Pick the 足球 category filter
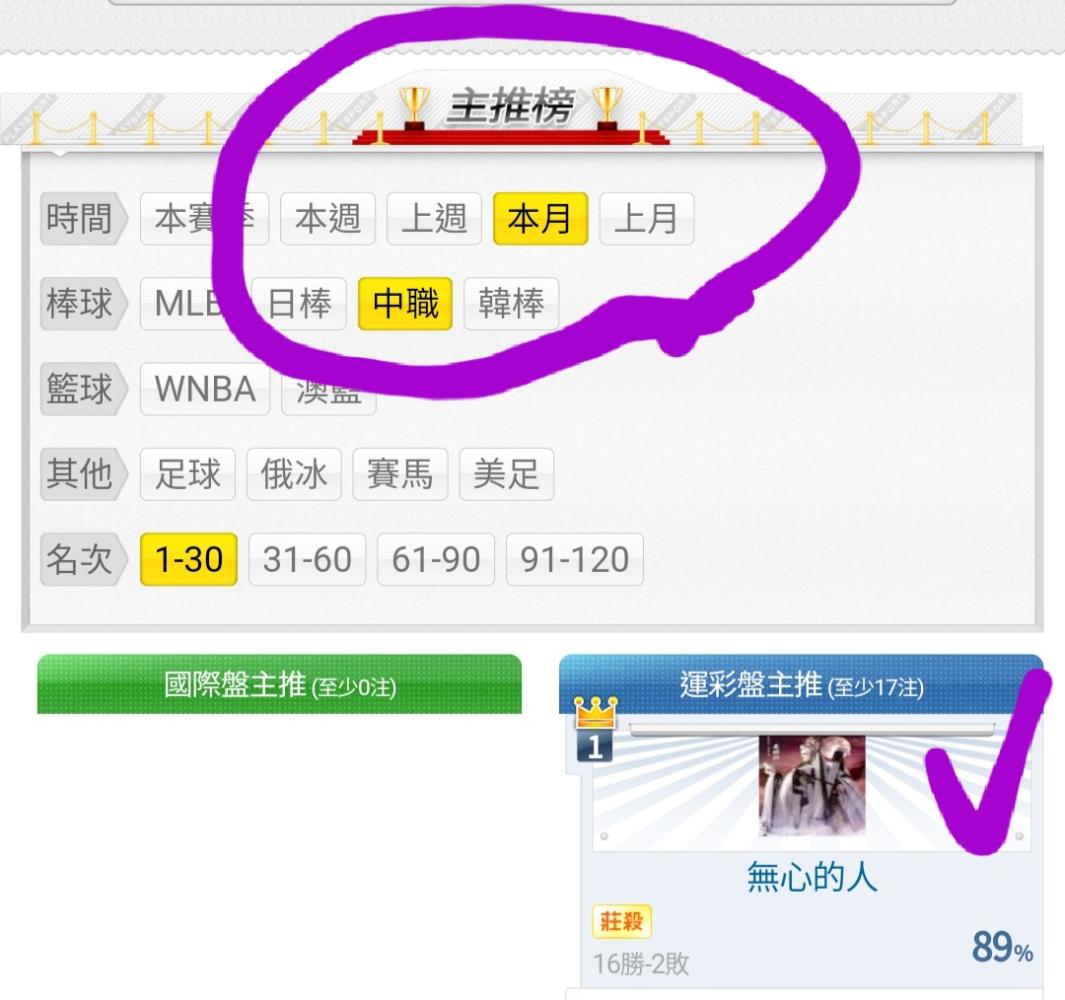The height and width of the screenshot is (1000, 1065). pyautogui.click(x=187, y=474)
